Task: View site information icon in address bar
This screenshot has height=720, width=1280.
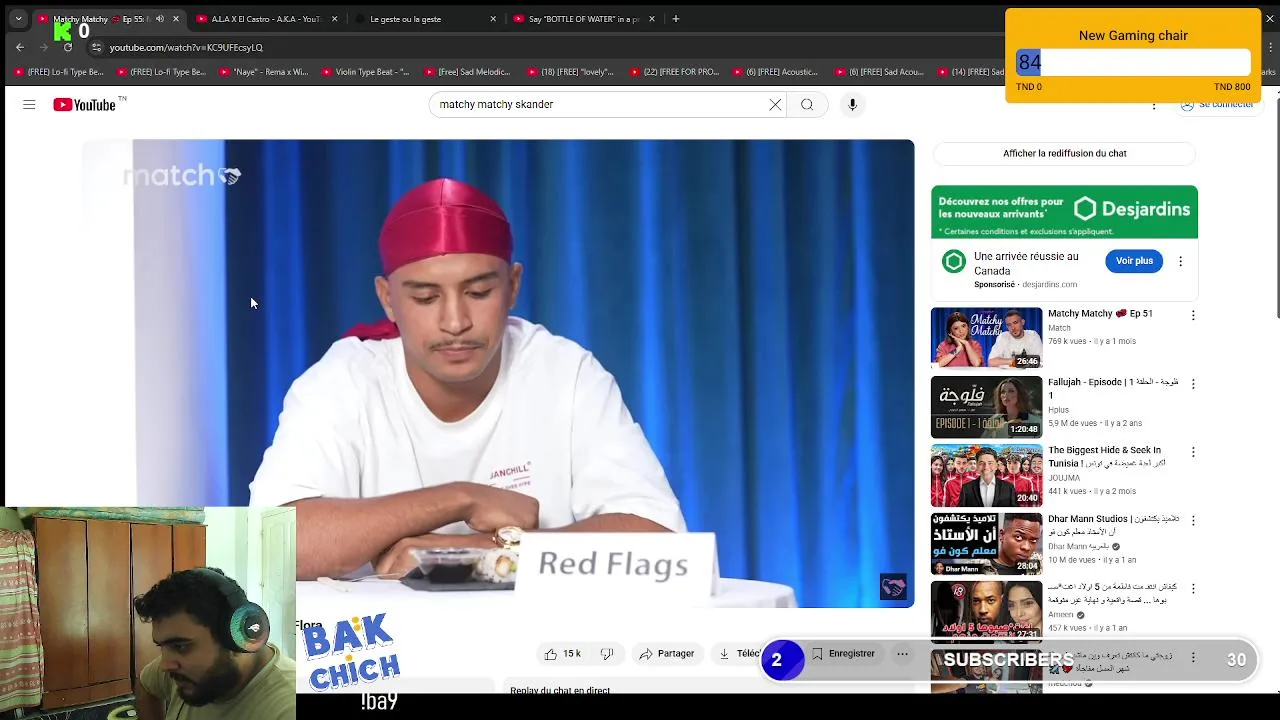Action: tap(96, 47)
